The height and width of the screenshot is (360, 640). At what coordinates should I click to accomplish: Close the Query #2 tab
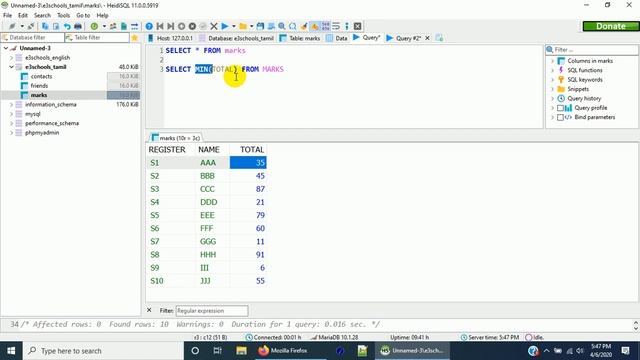point(427,38)
